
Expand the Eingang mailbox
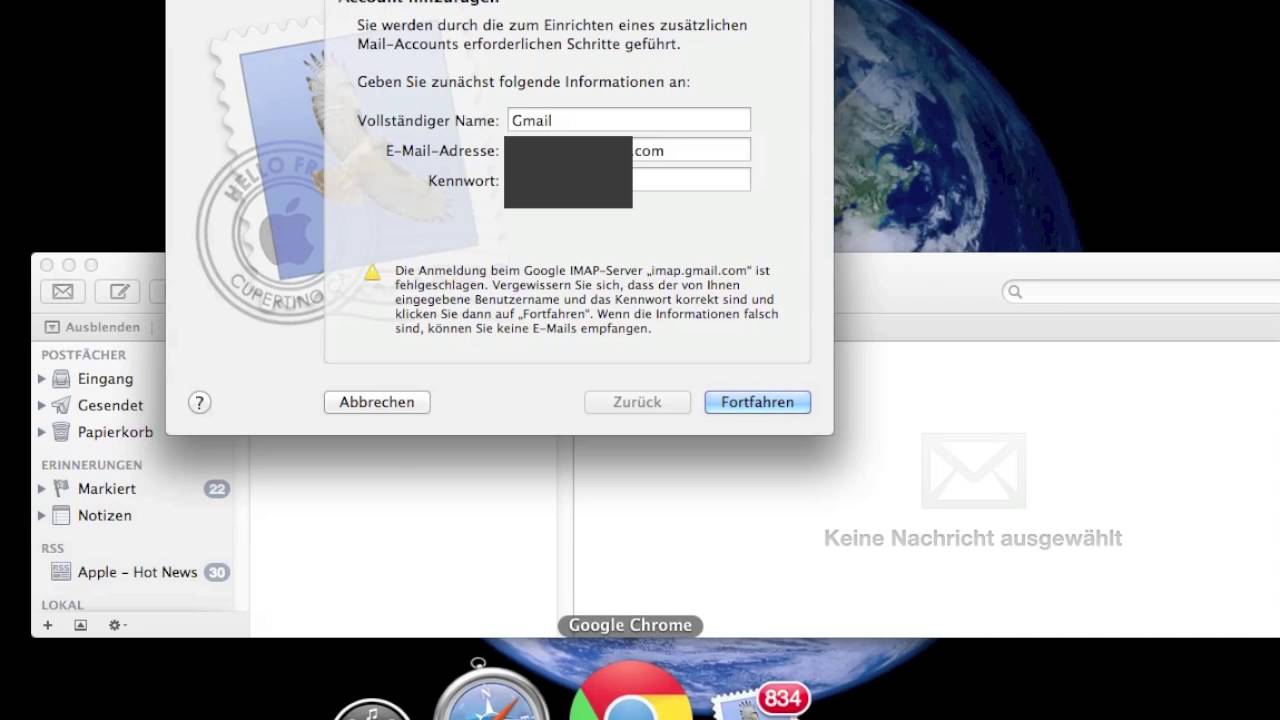42,379
